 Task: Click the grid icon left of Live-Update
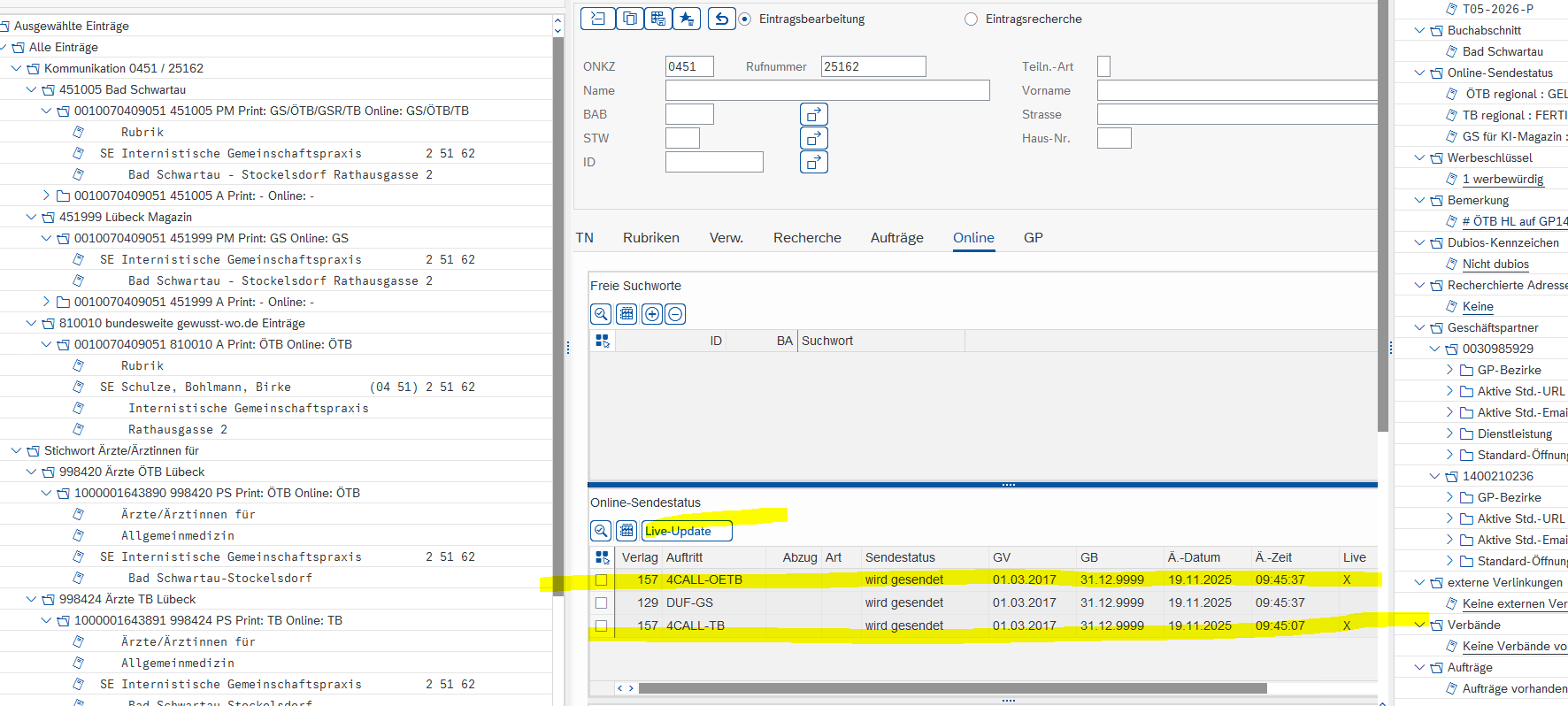(626, 531)
